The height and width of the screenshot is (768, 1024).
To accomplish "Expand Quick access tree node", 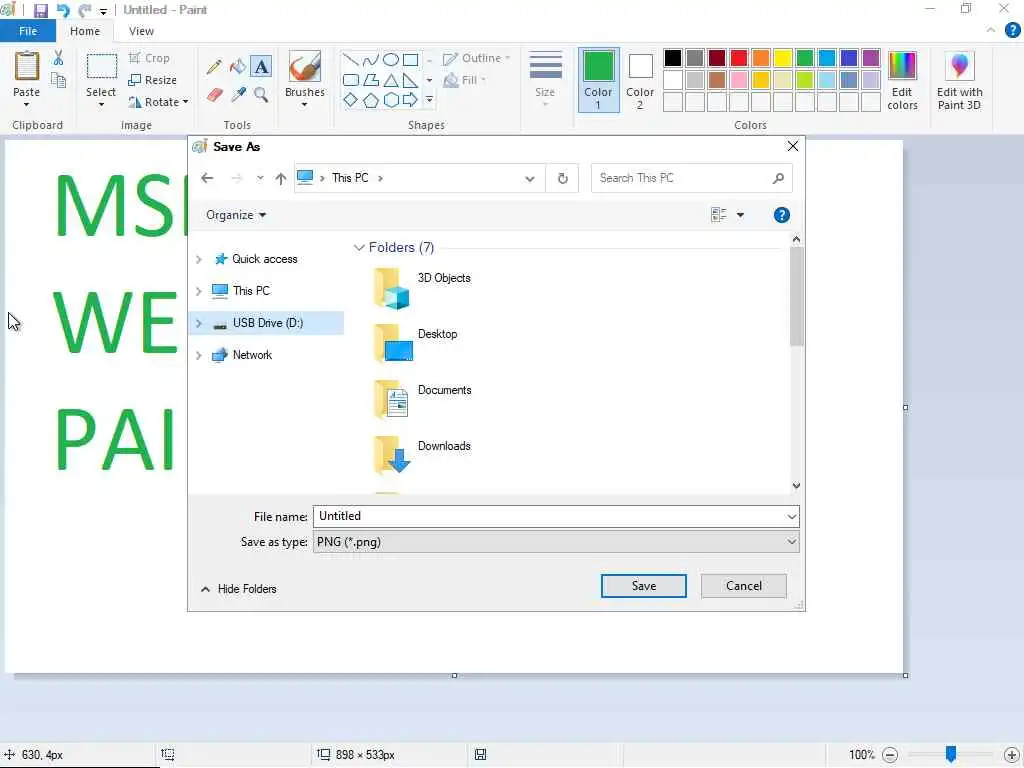I will (x=199, y=259).
